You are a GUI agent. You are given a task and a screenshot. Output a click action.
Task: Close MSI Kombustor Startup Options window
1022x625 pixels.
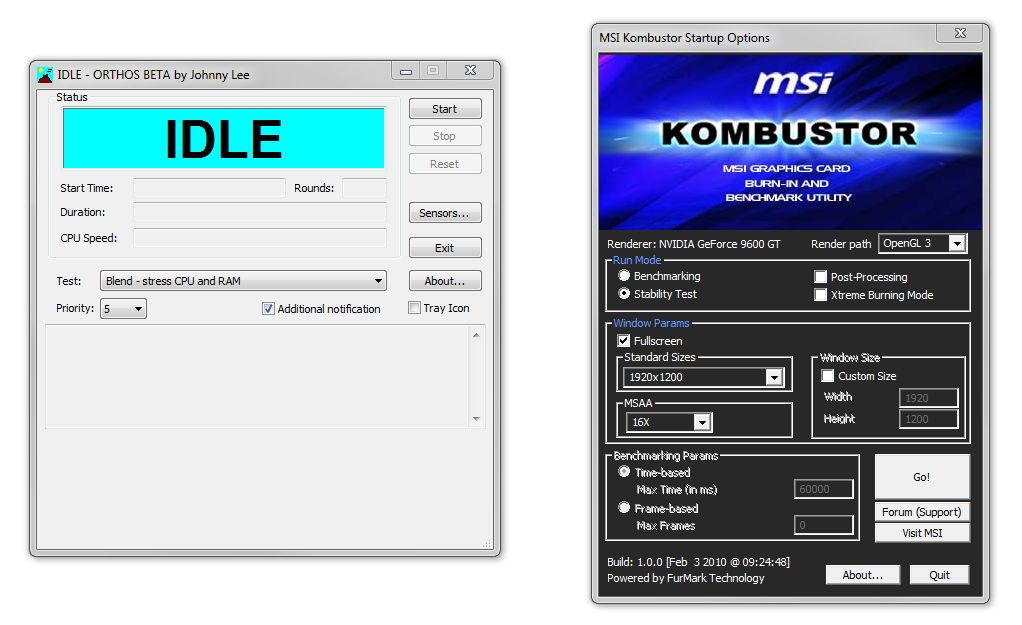pyautogui.click(x=960, y=33)
